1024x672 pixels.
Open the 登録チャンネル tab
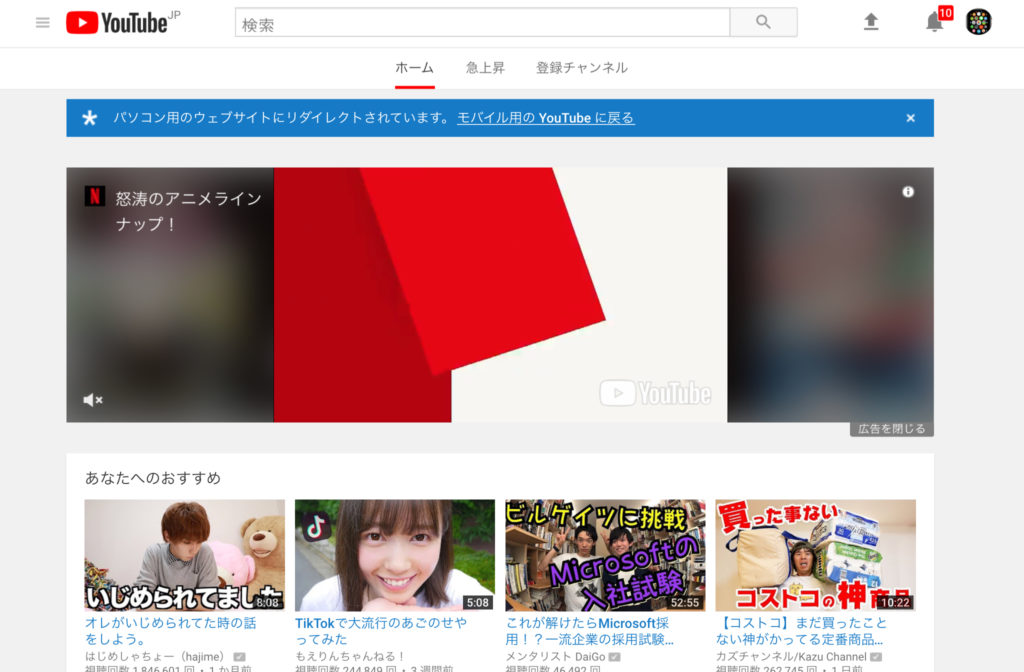pyautogui.click(x=582, y=68)
